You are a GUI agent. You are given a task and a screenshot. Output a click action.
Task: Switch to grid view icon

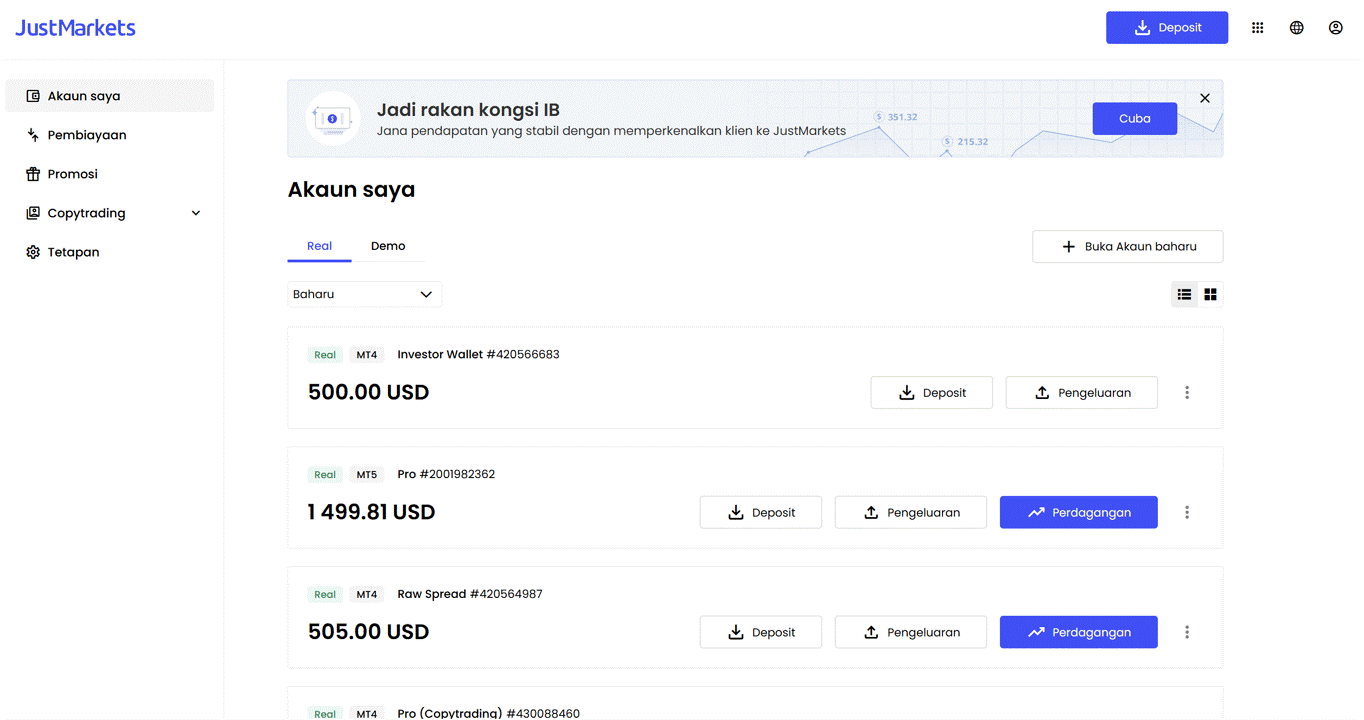pos(1211,294)
